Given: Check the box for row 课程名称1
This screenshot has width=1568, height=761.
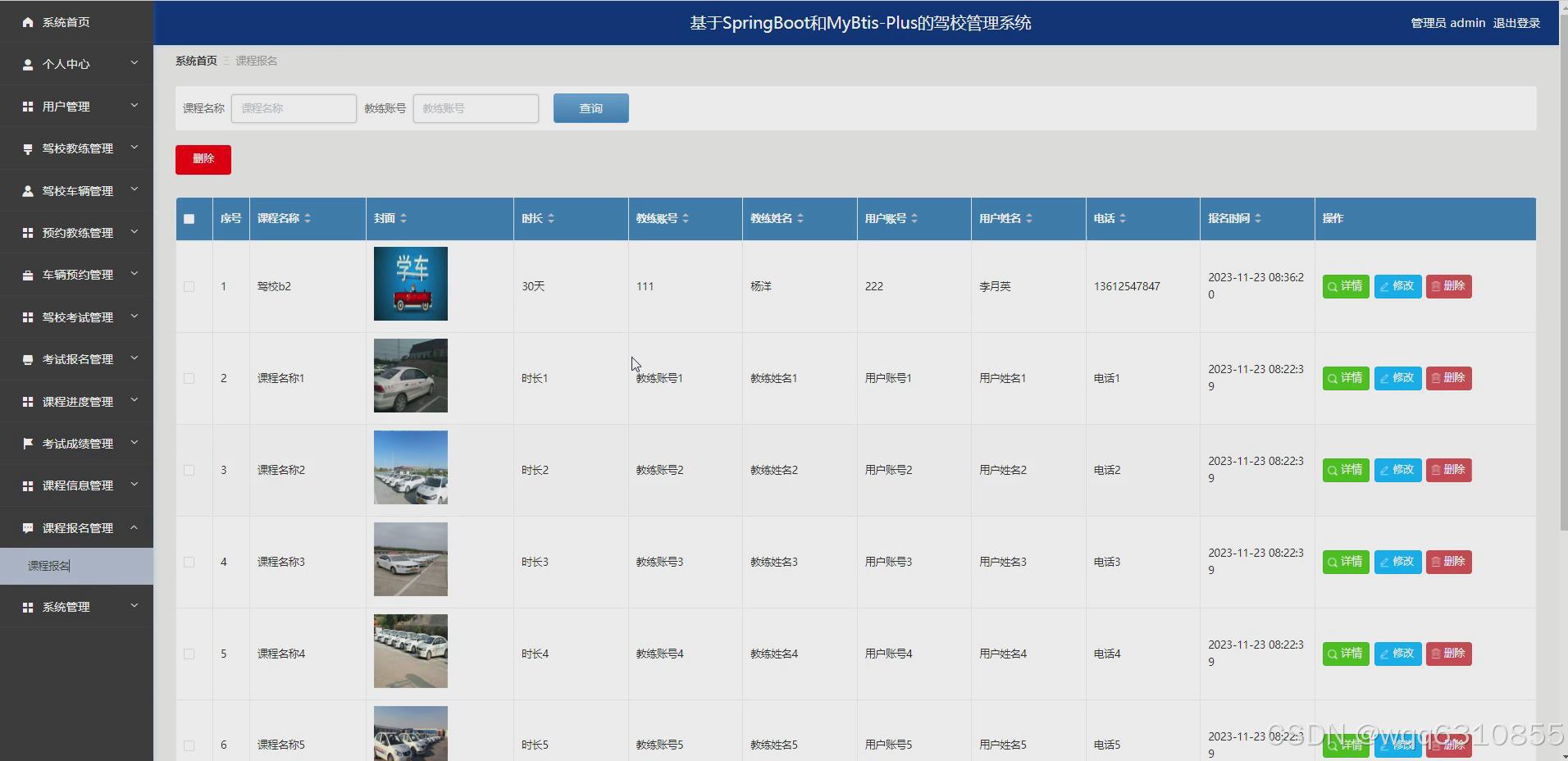Looking at the screenshot, I should tap(189, 378).
